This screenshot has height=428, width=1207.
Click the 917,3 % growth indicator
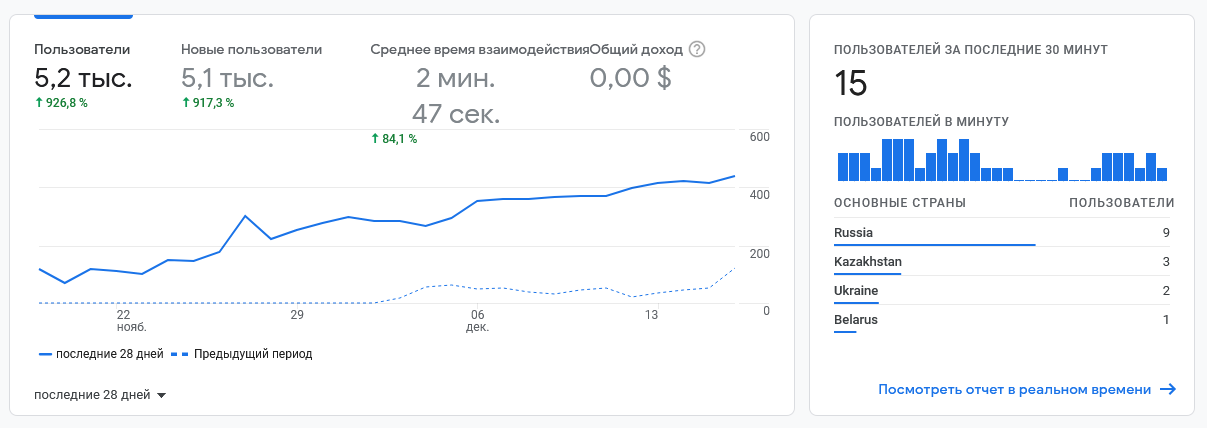click(x=208, y=102)
